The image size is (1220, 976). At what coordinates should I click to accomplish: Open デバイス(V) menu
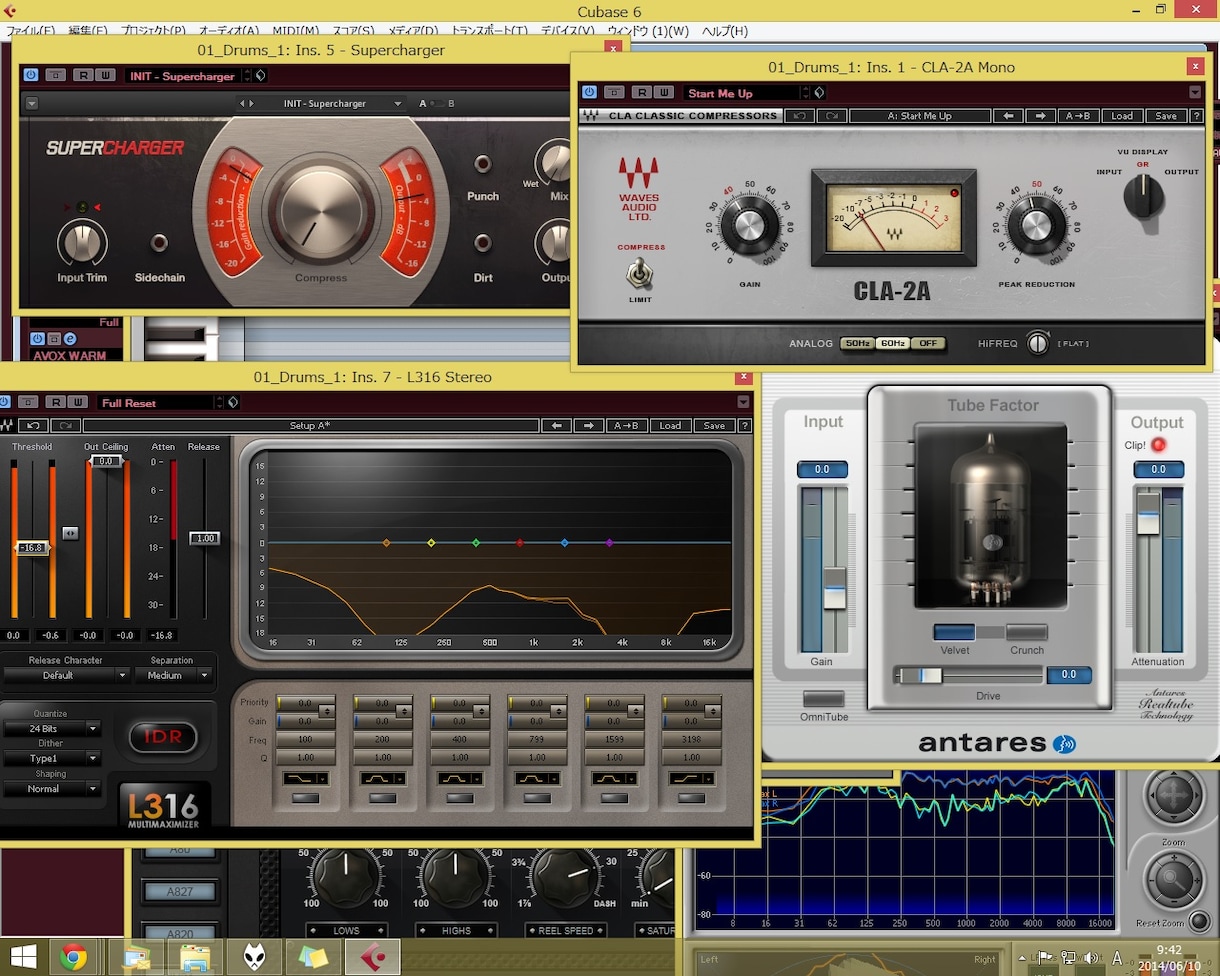click(567, 31)
